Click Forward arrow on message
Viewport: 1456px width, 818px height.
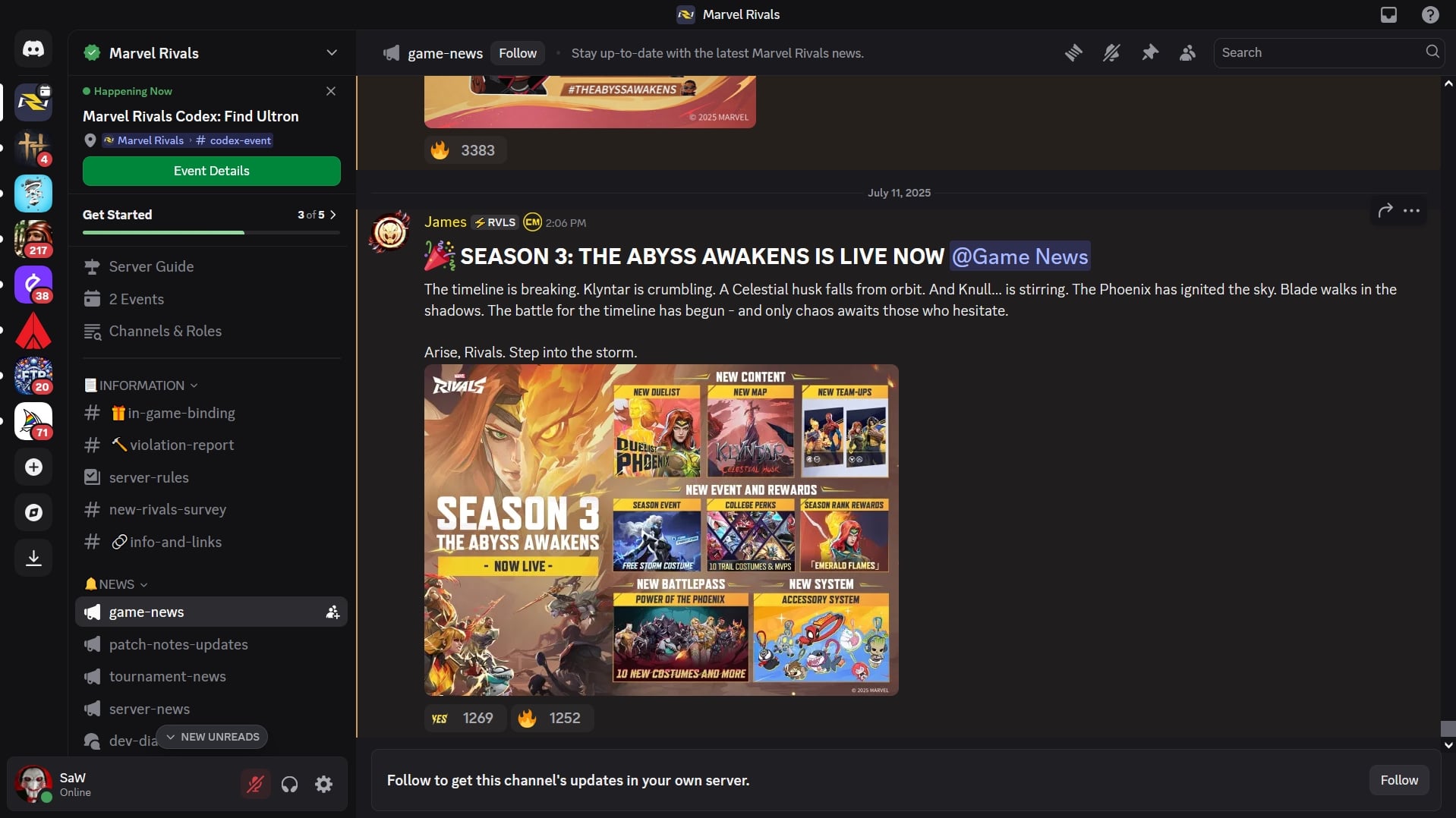(x=1385, y=210)
